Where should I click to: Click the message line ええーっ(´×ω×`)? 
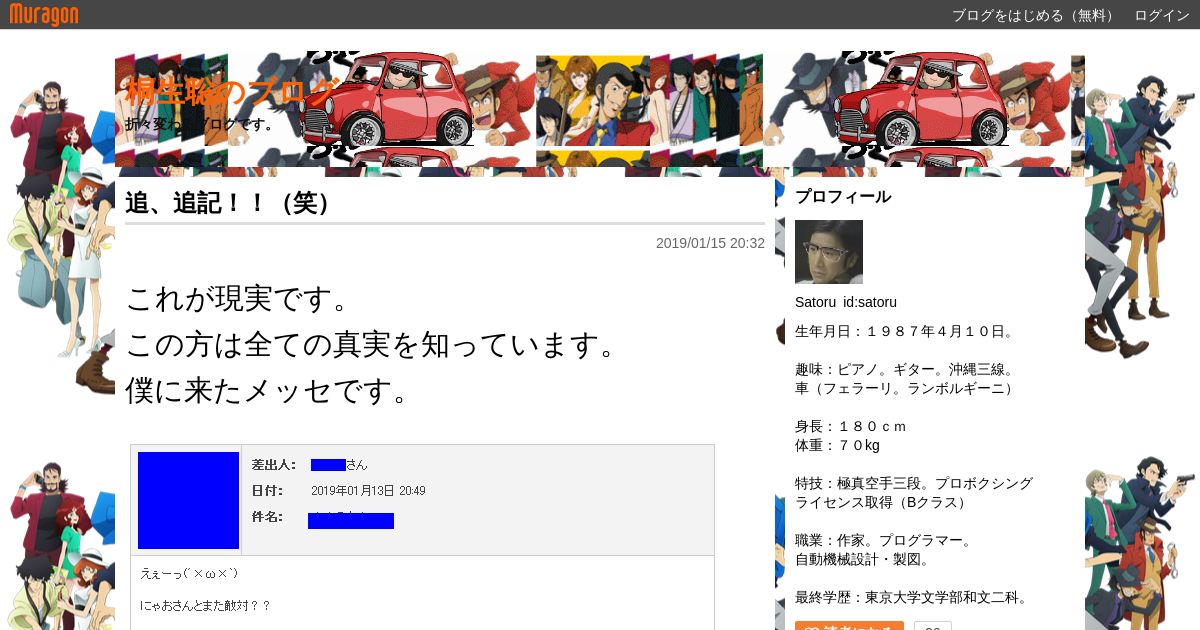point(190,574)
